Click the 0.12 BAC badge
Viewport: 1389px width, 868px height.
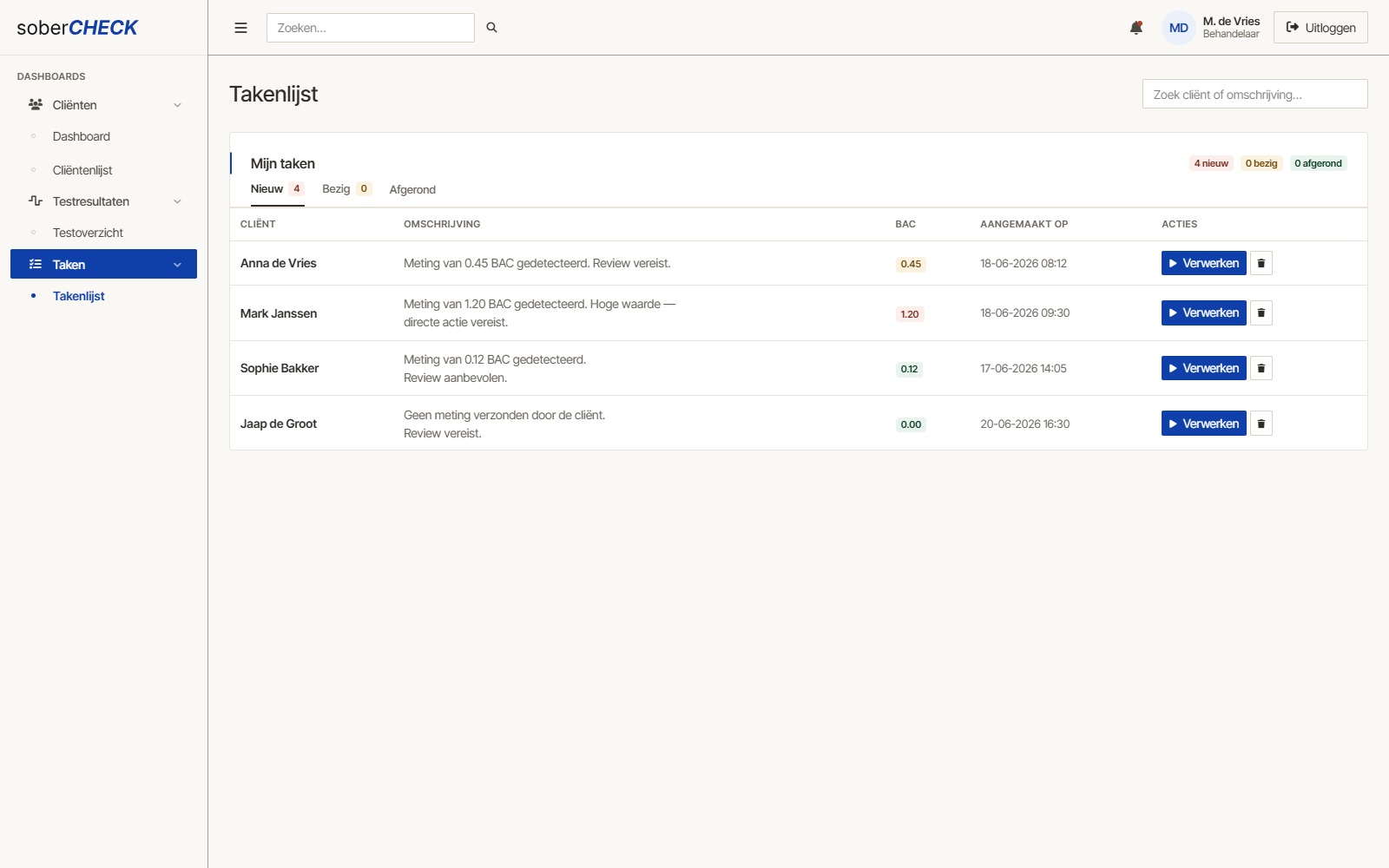coord(909,369)
